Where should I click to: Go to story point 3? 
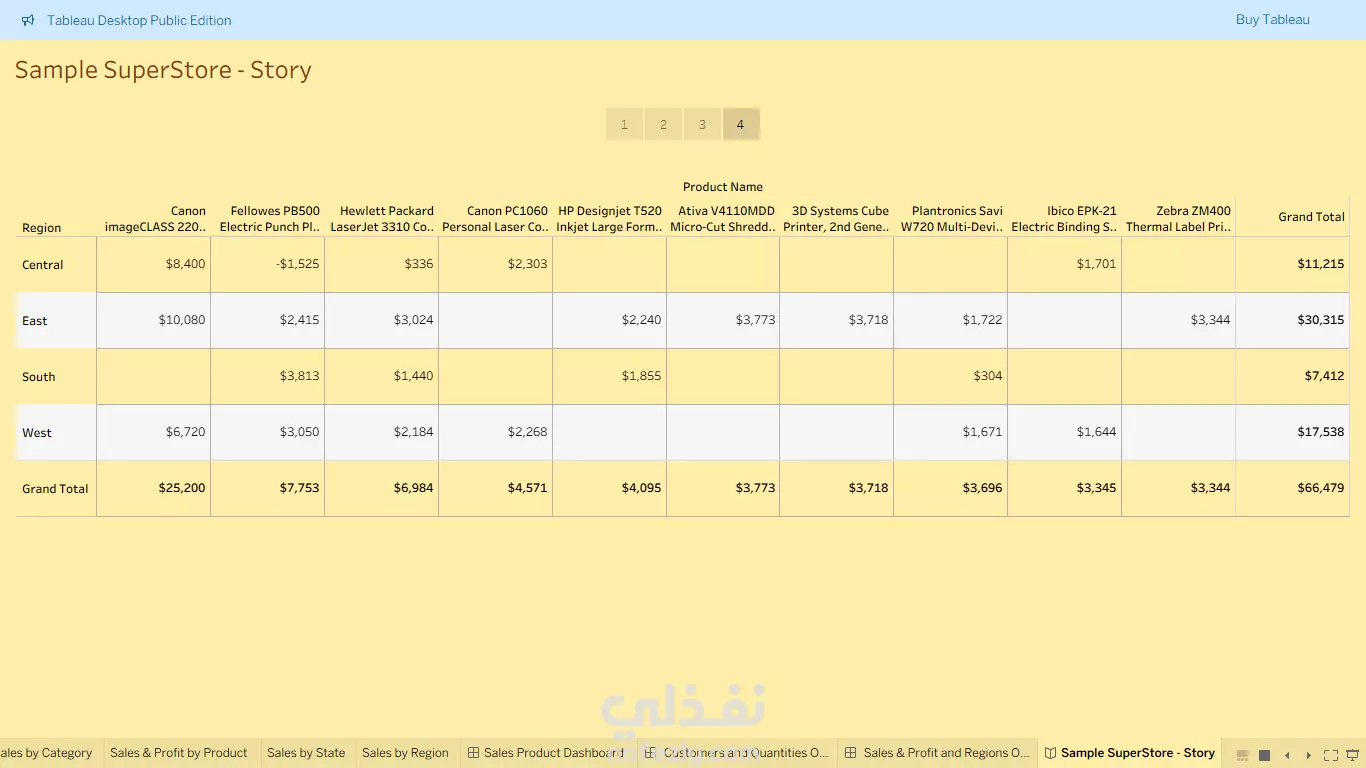click(702, 125)
